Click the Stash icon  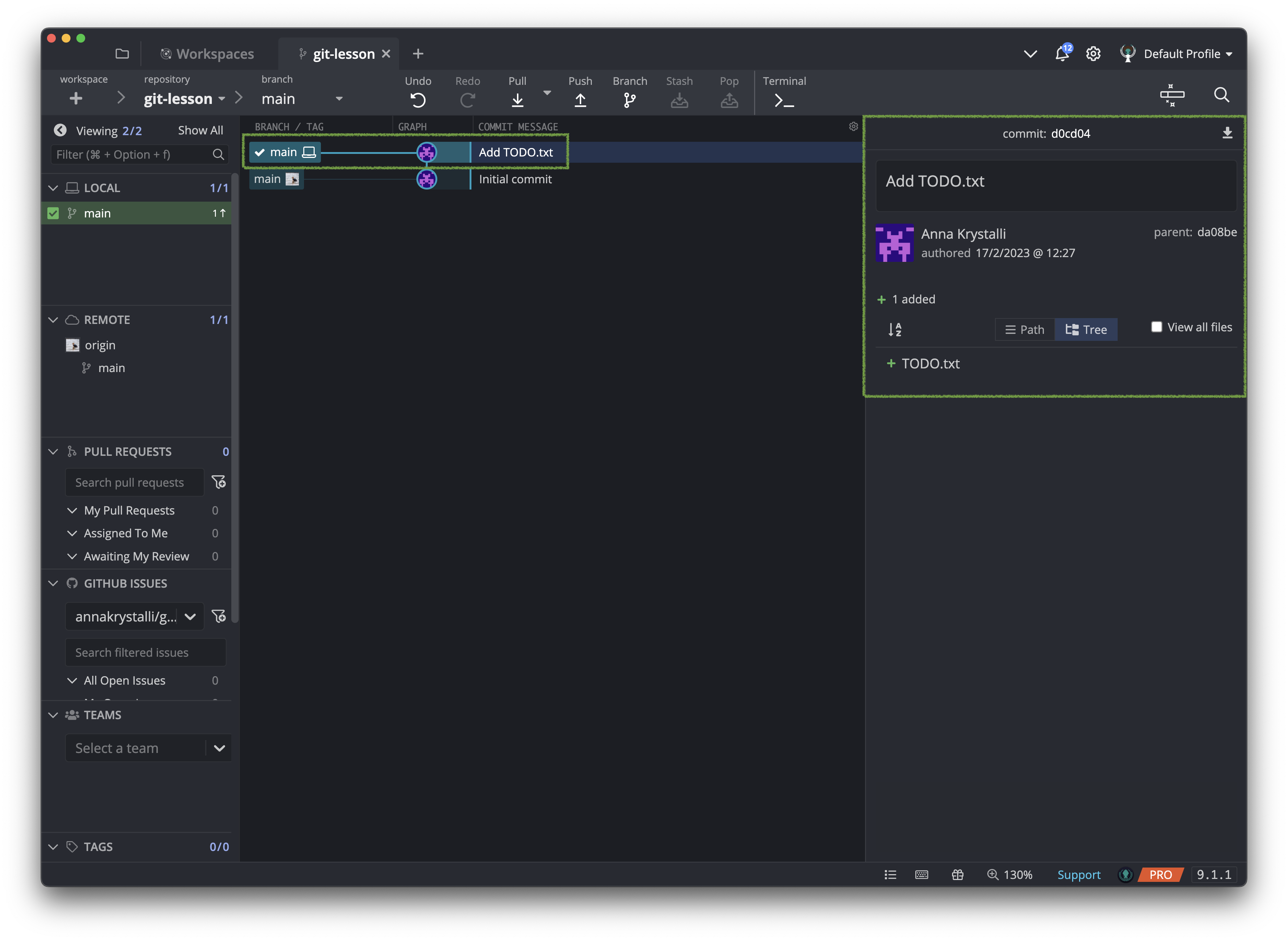(679, 100)
